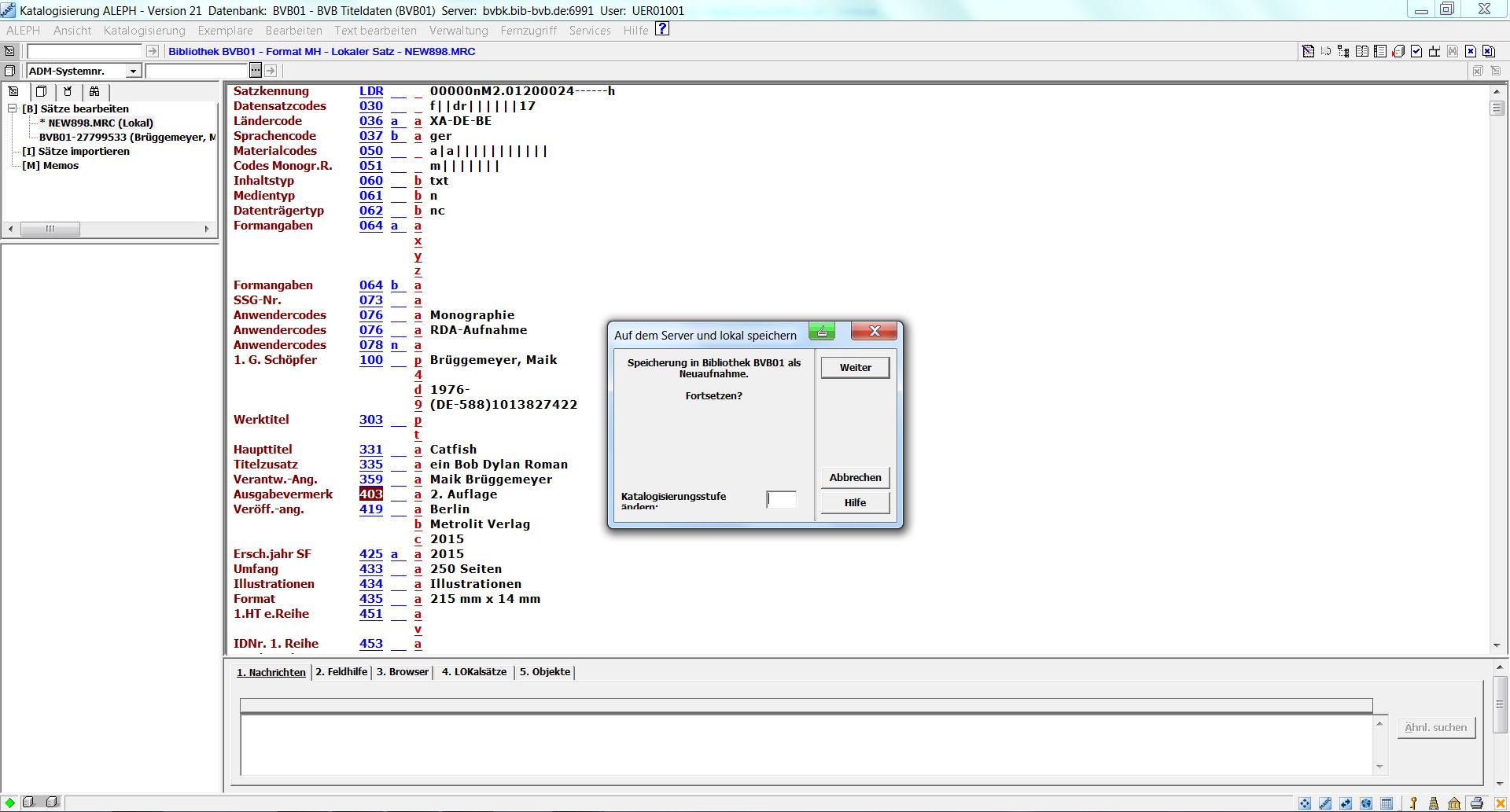This screenshot has height=812, width=1510.
Task: Click the green pin icon in dialog title
Action: [822, 332]
